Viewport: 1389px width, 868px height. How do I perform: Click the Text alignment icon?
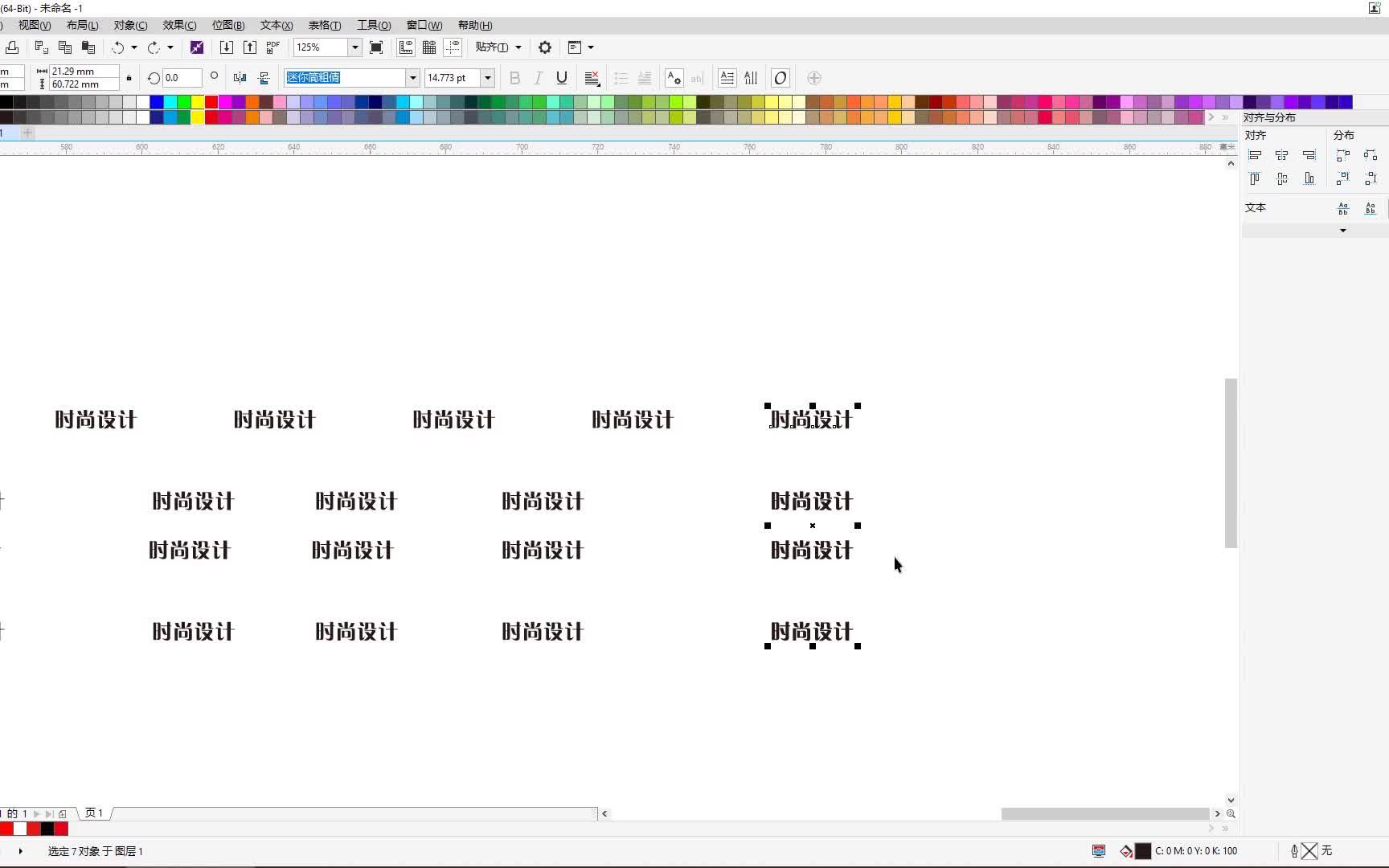pyautogui.click(x=592, y=78)
